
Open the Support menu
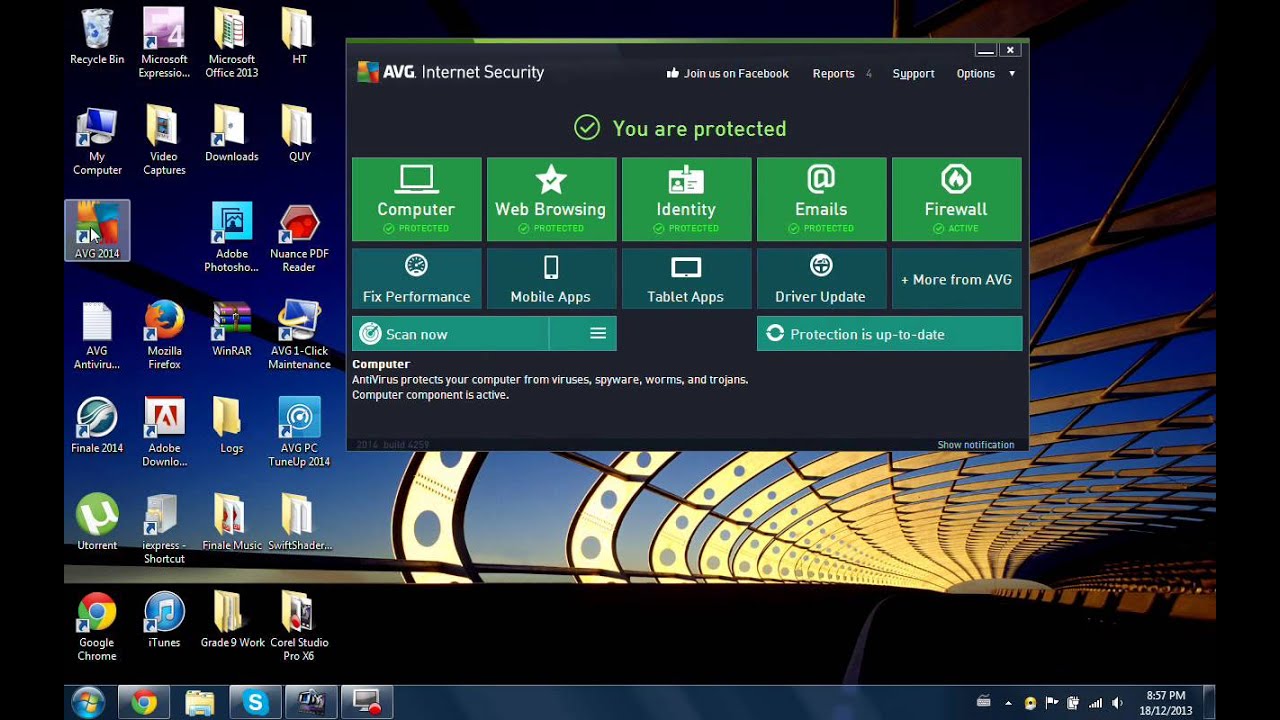pyautogui.click(x=913, y=73)
